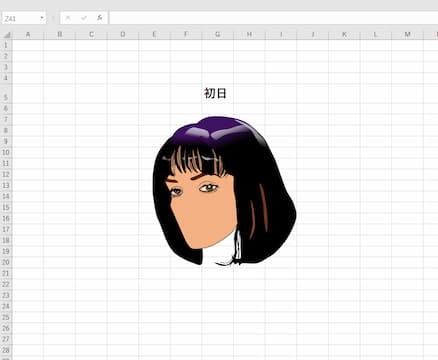This screenshot has height=360, width=438.
Task: Click the Select All corner triangle
Action: pyautogui.click(x=6, y=35)
